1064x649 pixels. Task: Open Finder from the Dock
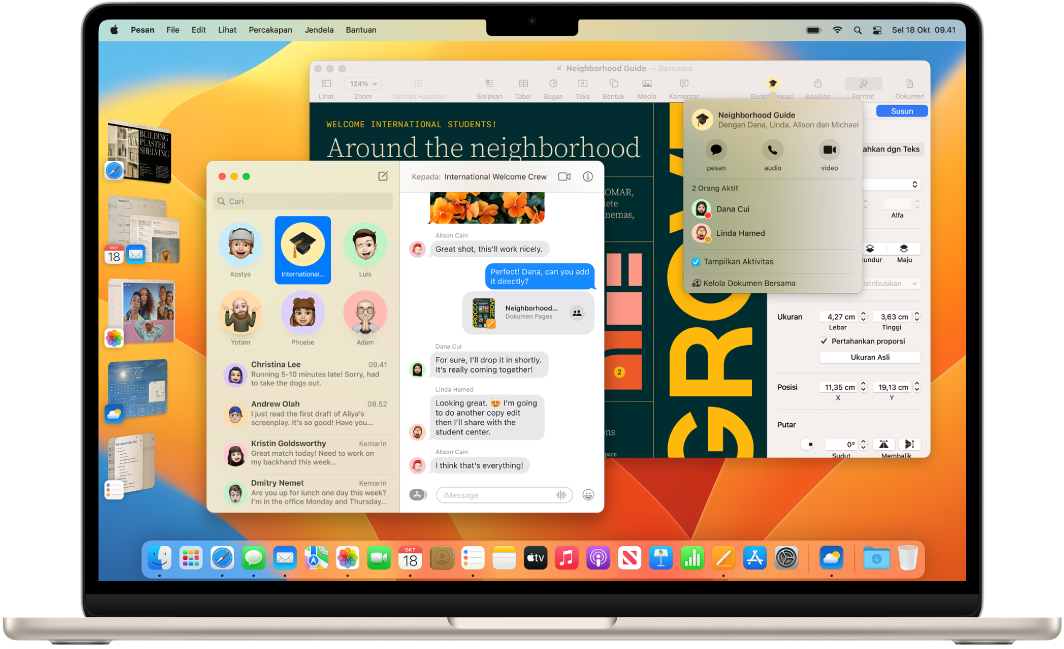[159, 558]
